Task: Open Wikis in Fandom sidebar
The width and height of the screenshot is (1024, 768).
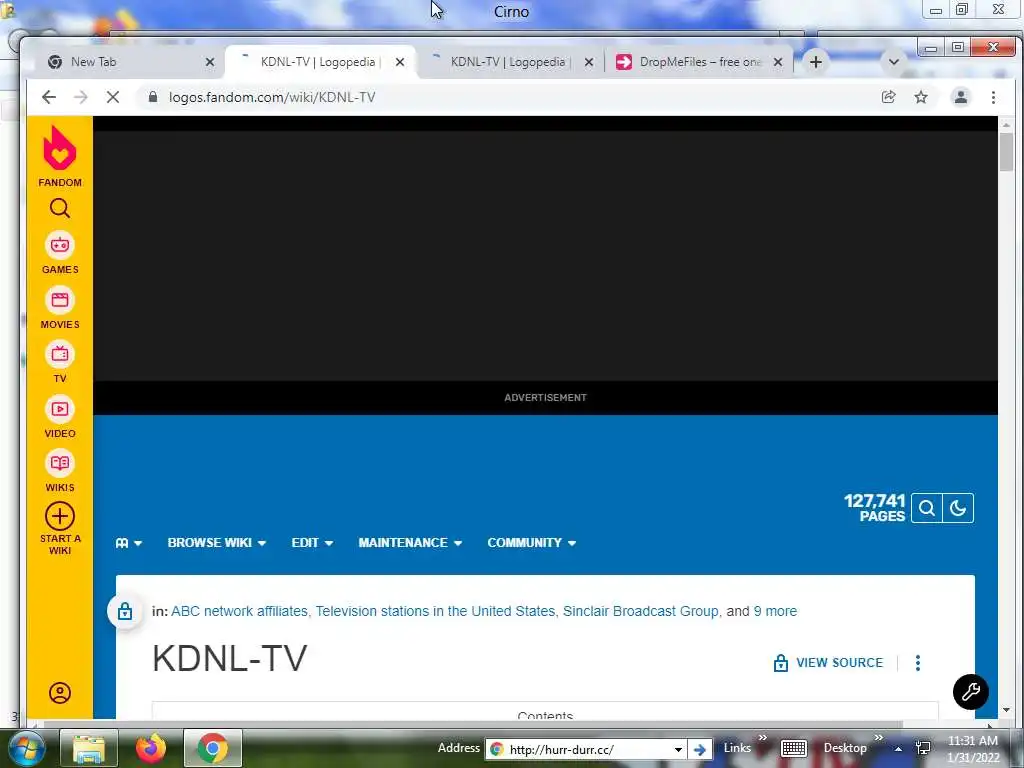Action: [59, 472]
